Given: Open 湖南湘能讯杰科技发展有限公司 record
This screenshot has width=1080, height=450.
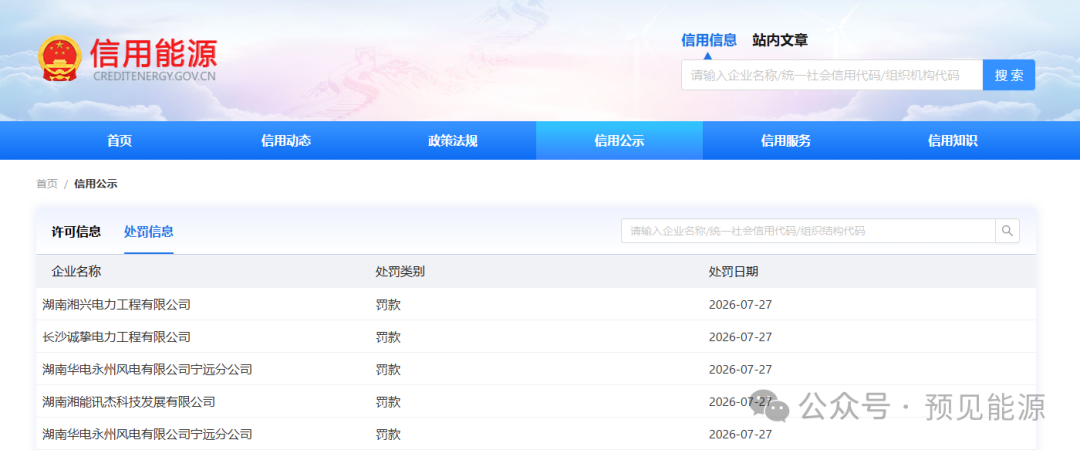Looking at the screenshot, I should [129, 402].
